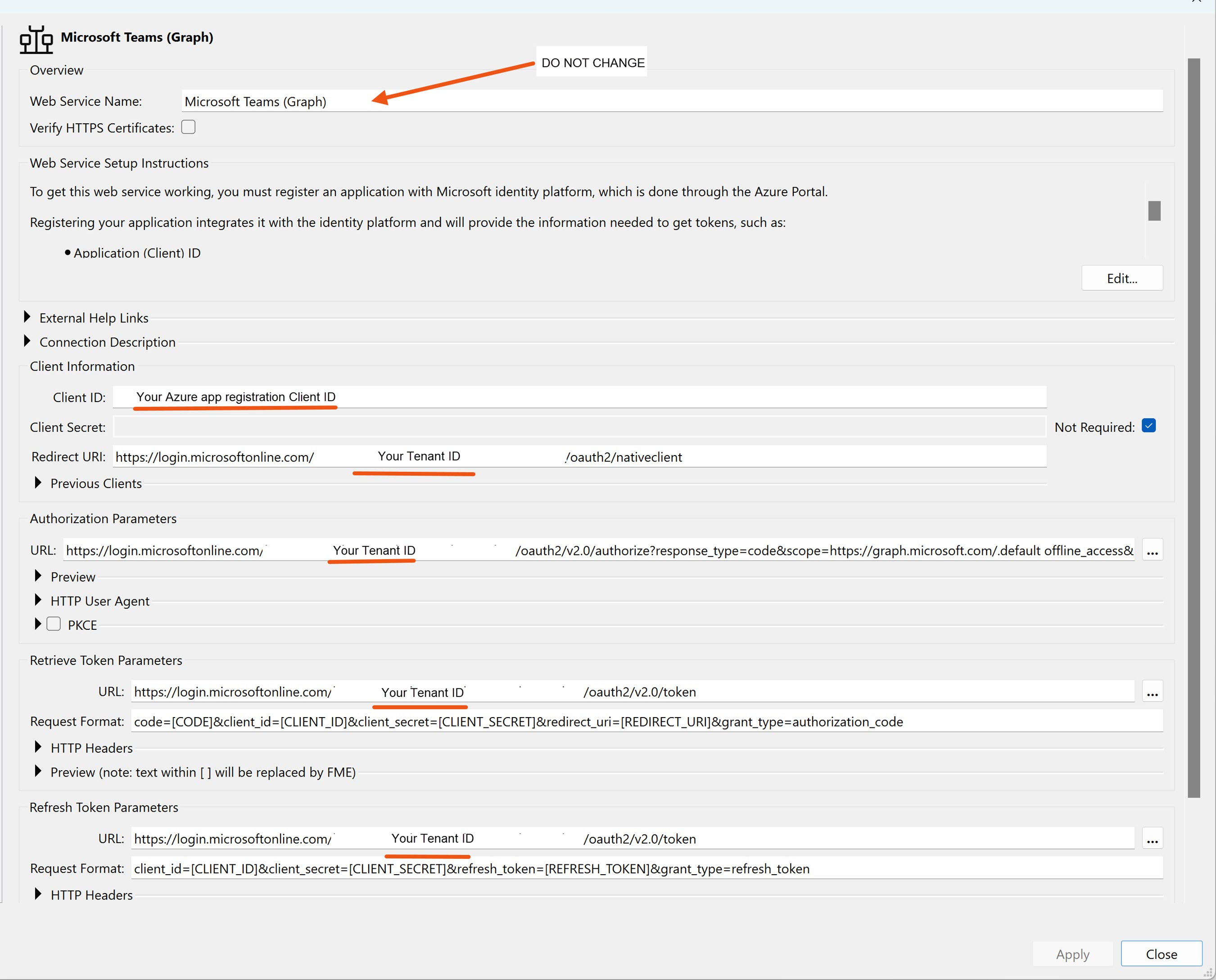The height and width of the screenshot is (980, 1216).
Task: Open Retrieve Token URL ellipsis editor
Action: coord(1152,691)
